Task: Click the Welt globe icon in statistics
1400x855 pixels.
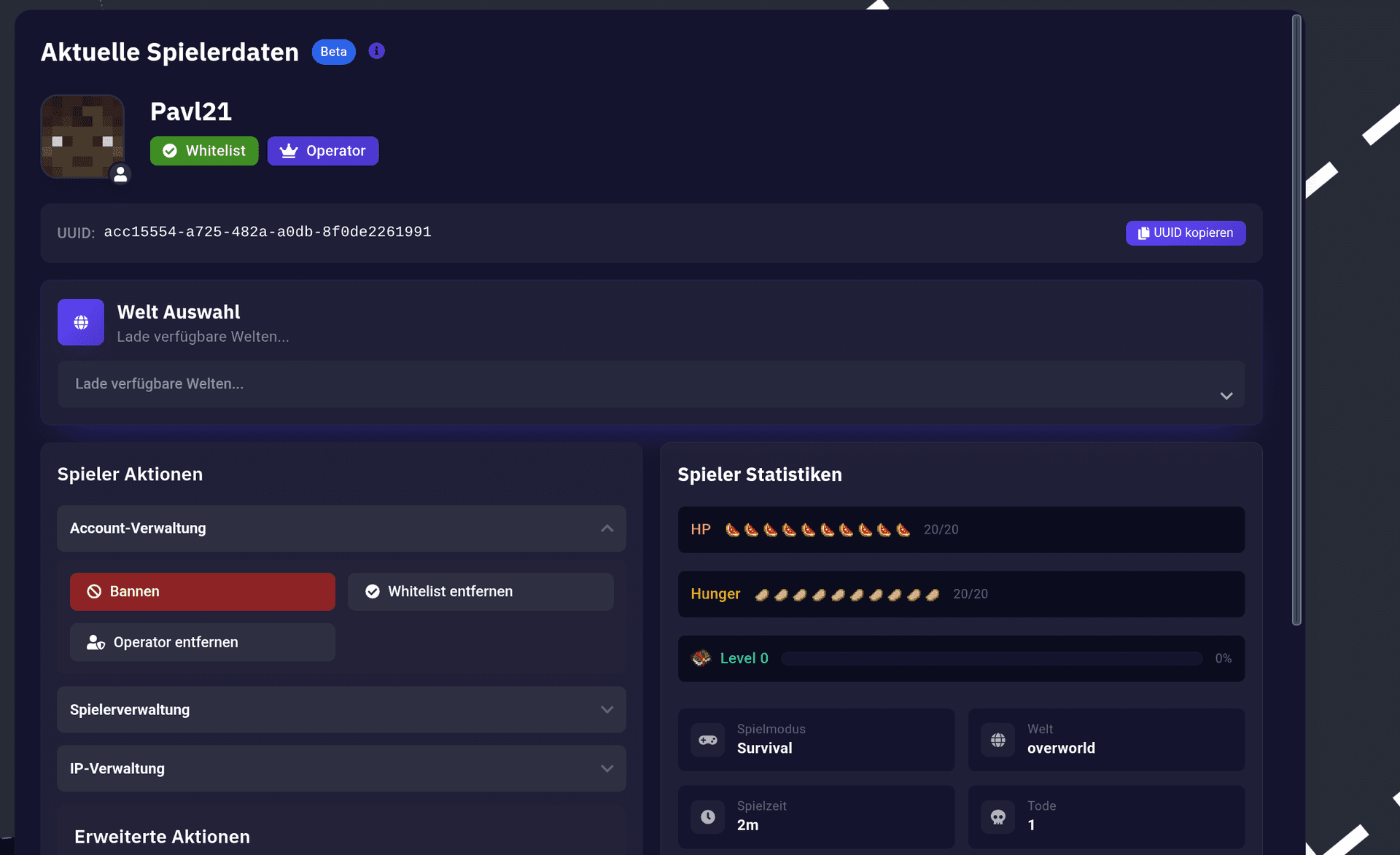Action: tap(998, 740)
